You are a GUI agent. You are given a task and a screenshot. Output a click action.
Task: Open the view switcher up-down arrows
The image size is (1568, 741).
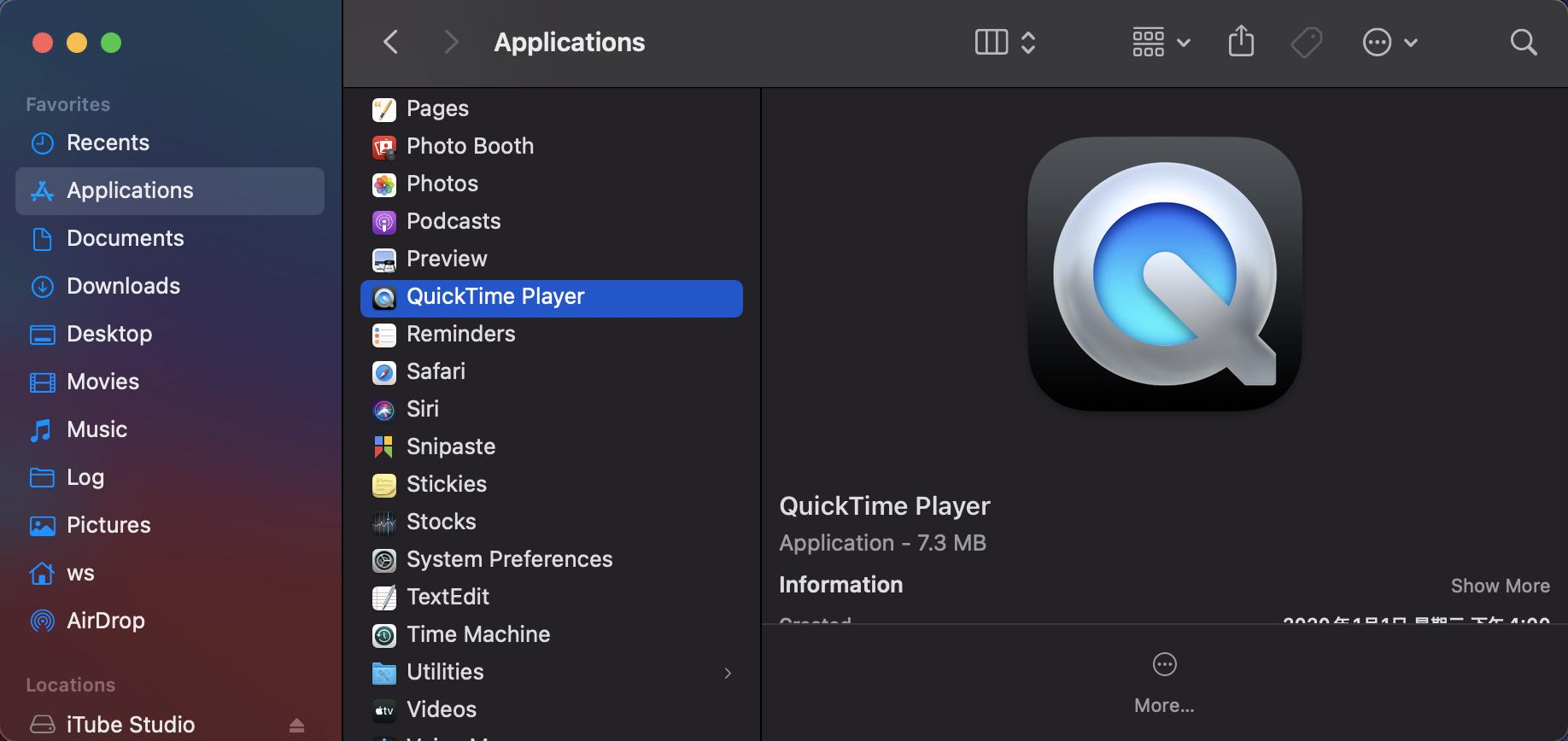[1028, 42]
